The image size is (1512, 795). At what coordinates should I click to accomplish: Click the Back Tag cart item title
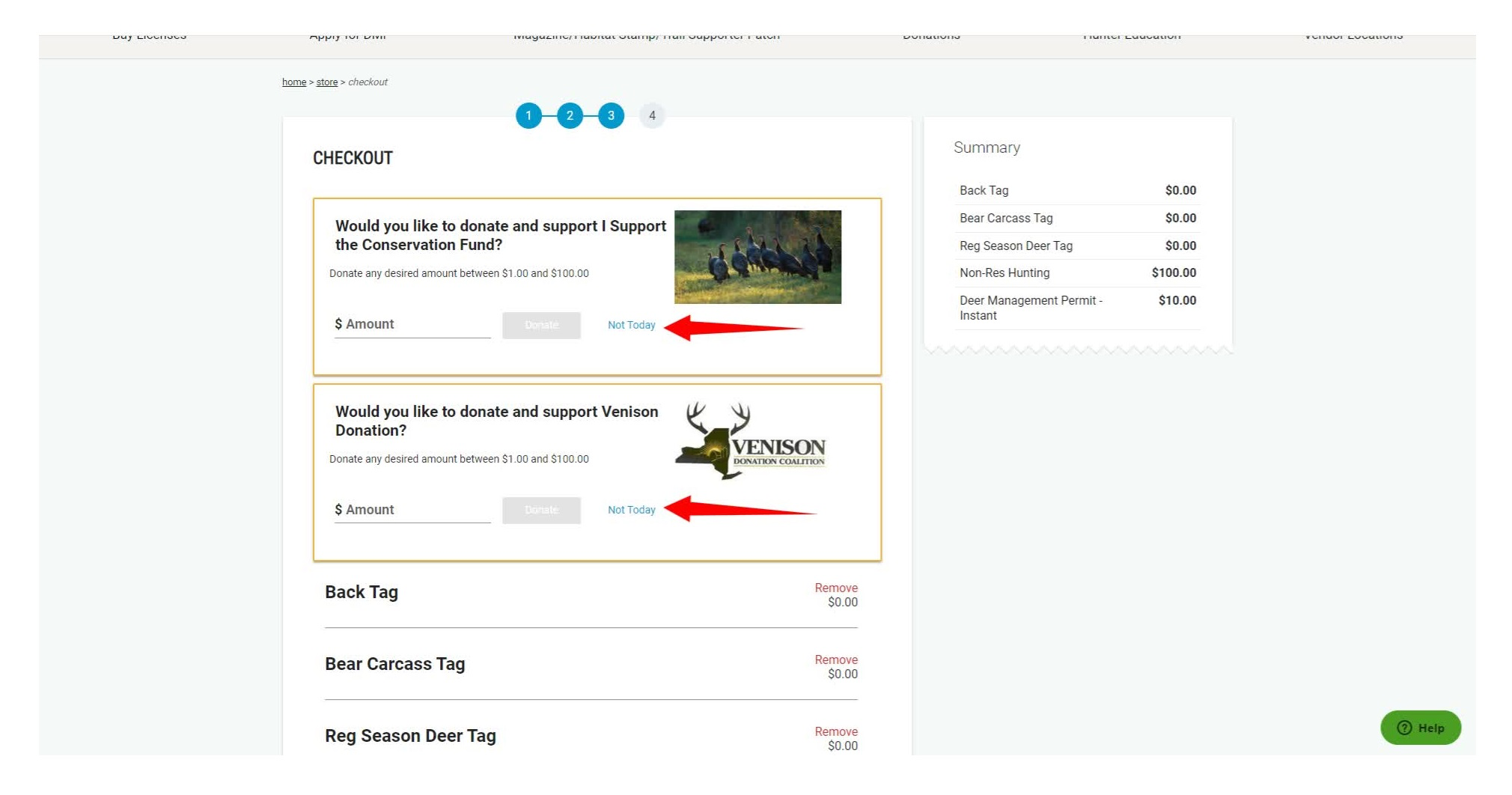(x=362, y=592)
